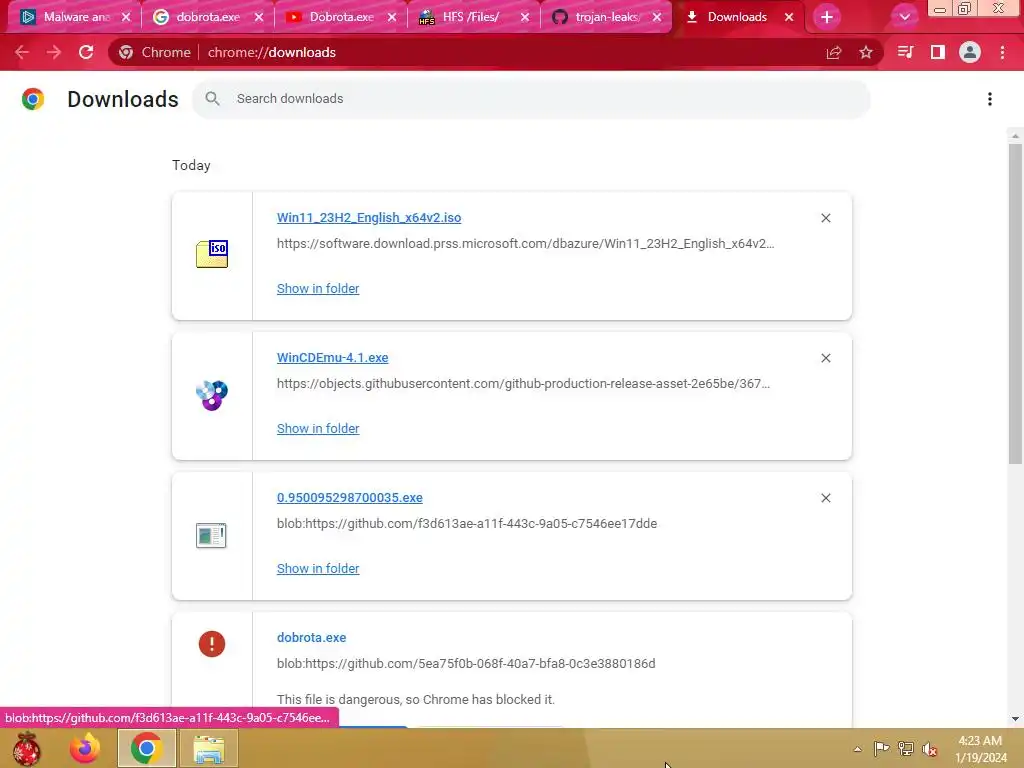Image resolution: width=1024 pixels, height=768 pixels.
Task: Click the Chrome taskbar icon
Action: (x=147, y=748)
